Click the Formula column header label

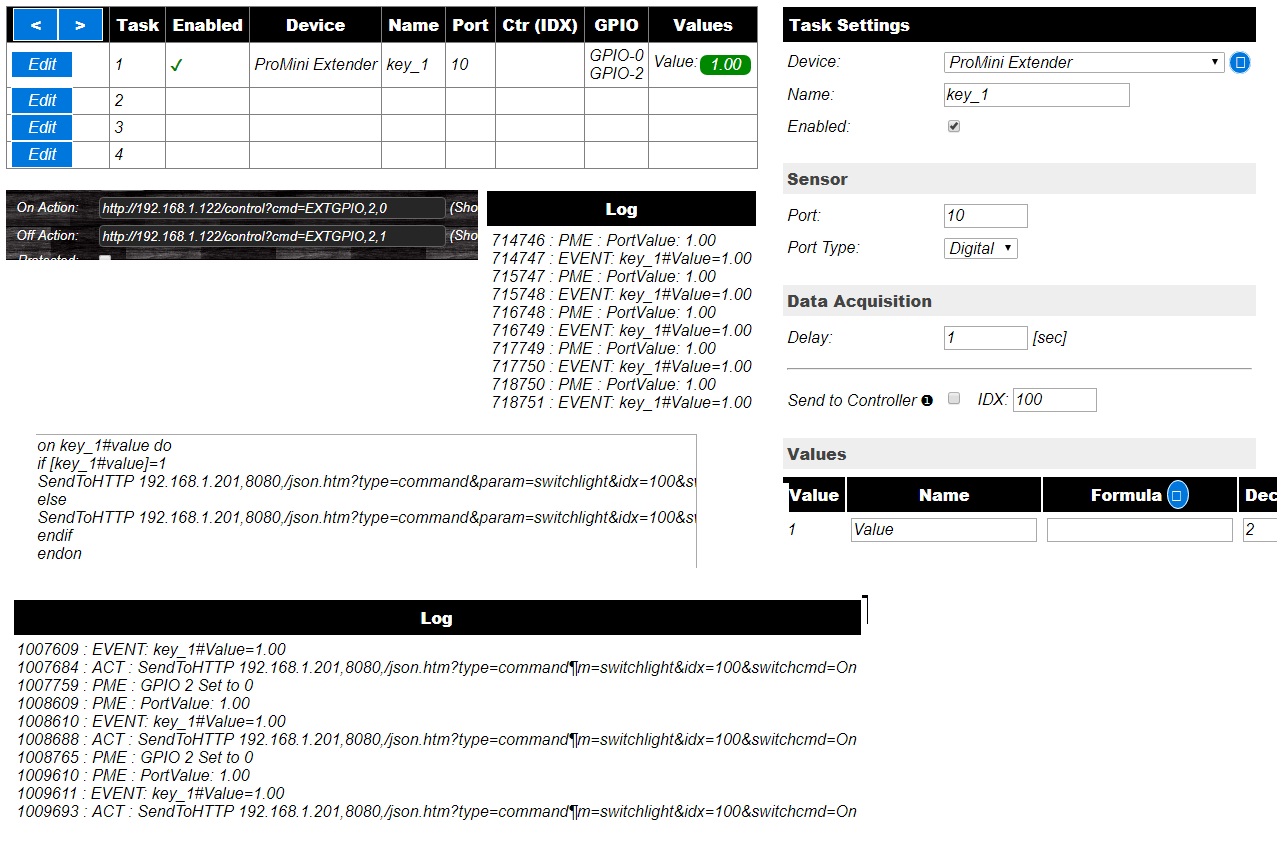point(1126,495)
